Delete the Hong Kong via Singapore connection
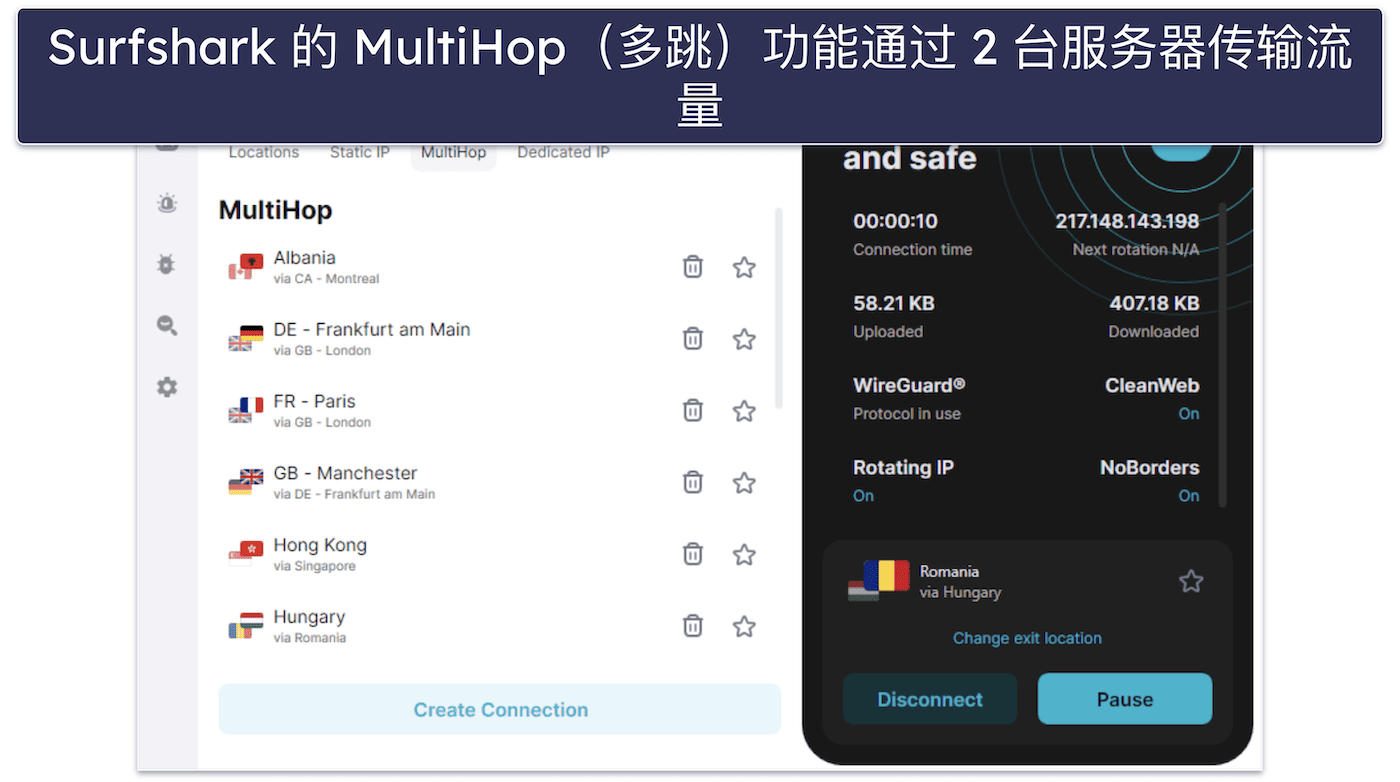Screen dimensions: 1400x782 pos(693,555)
